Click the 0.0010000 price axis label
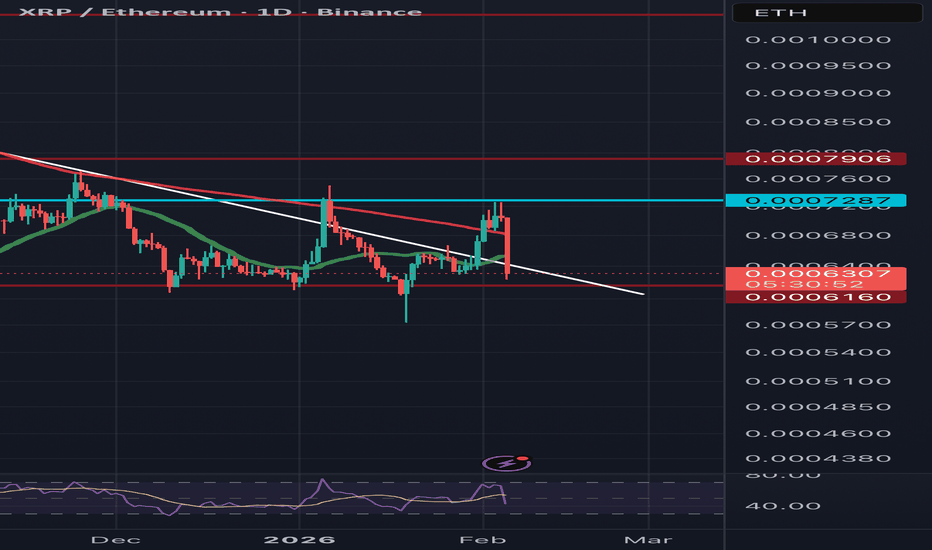This screenshot has width=932, height=550. [818, 40]
